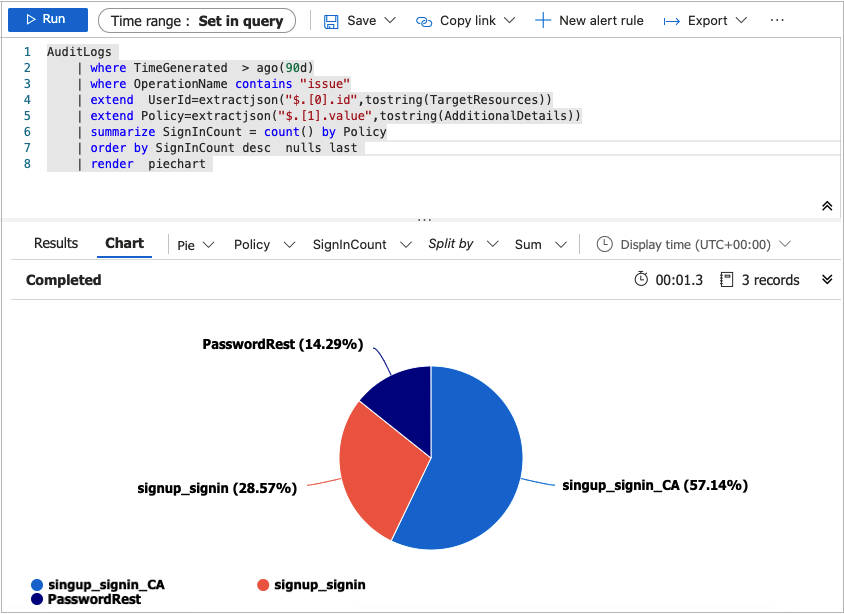
Task: Open the Sum aggregation dropdown
Action: (x=540, y=244)
